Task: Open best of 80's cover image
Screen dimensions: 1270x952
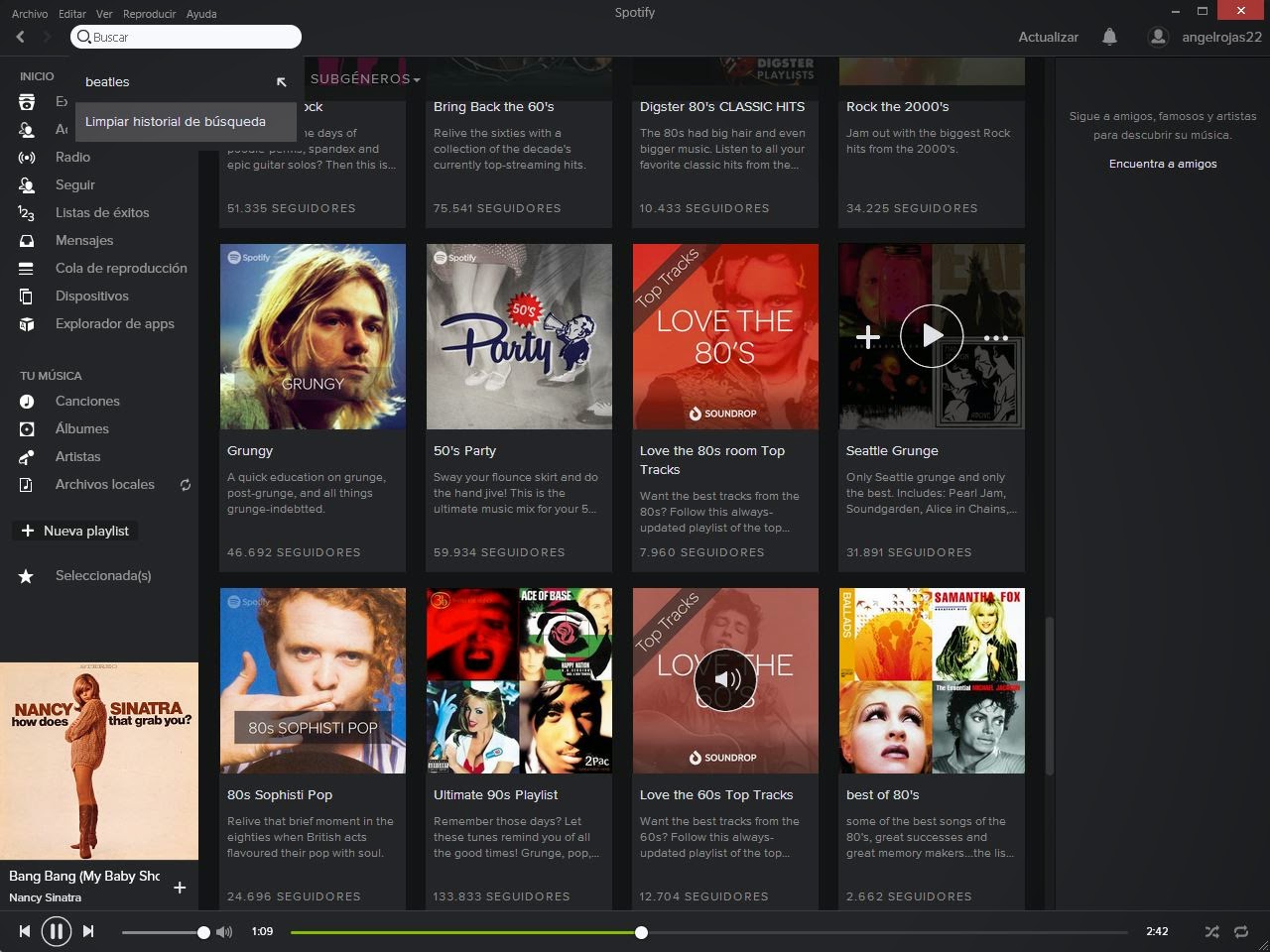Action: click(932, 680)
